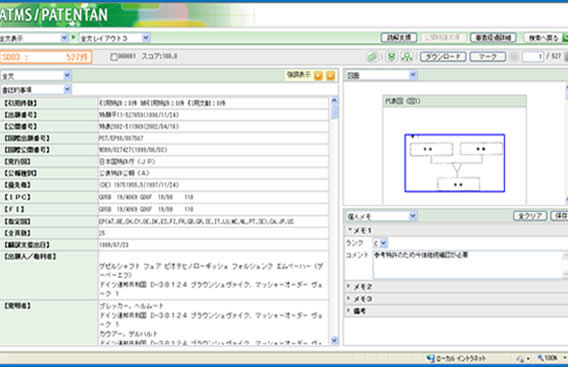Open the full-text layout 3 dropdown
The width and height of the screenshot is (568, 367).
click(114, 38)
